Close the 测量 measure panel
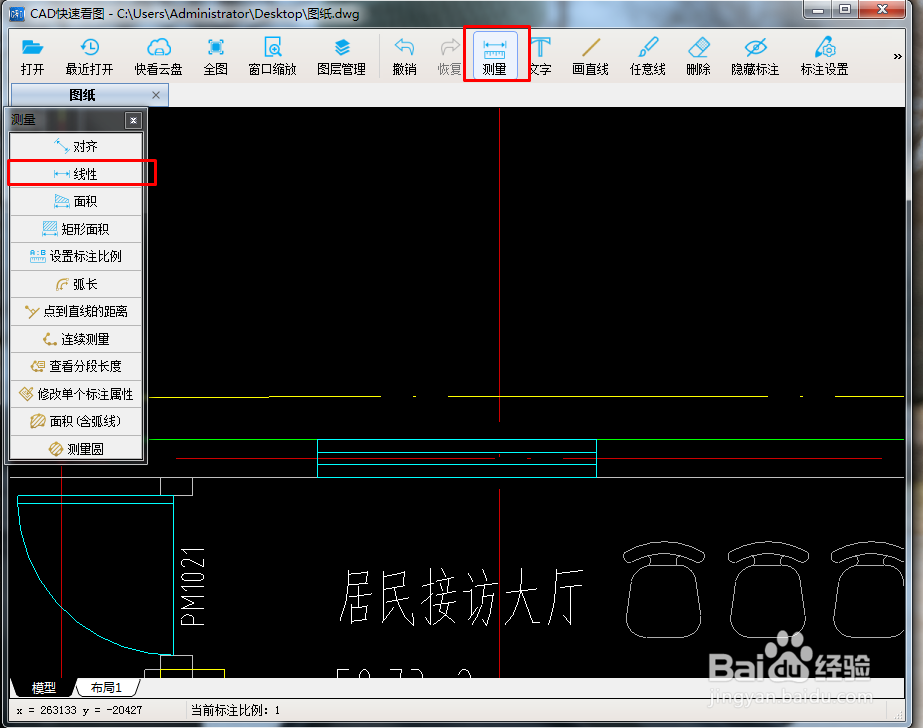The height and width of the screenshot is (728, 923). [x=134, y=120]
